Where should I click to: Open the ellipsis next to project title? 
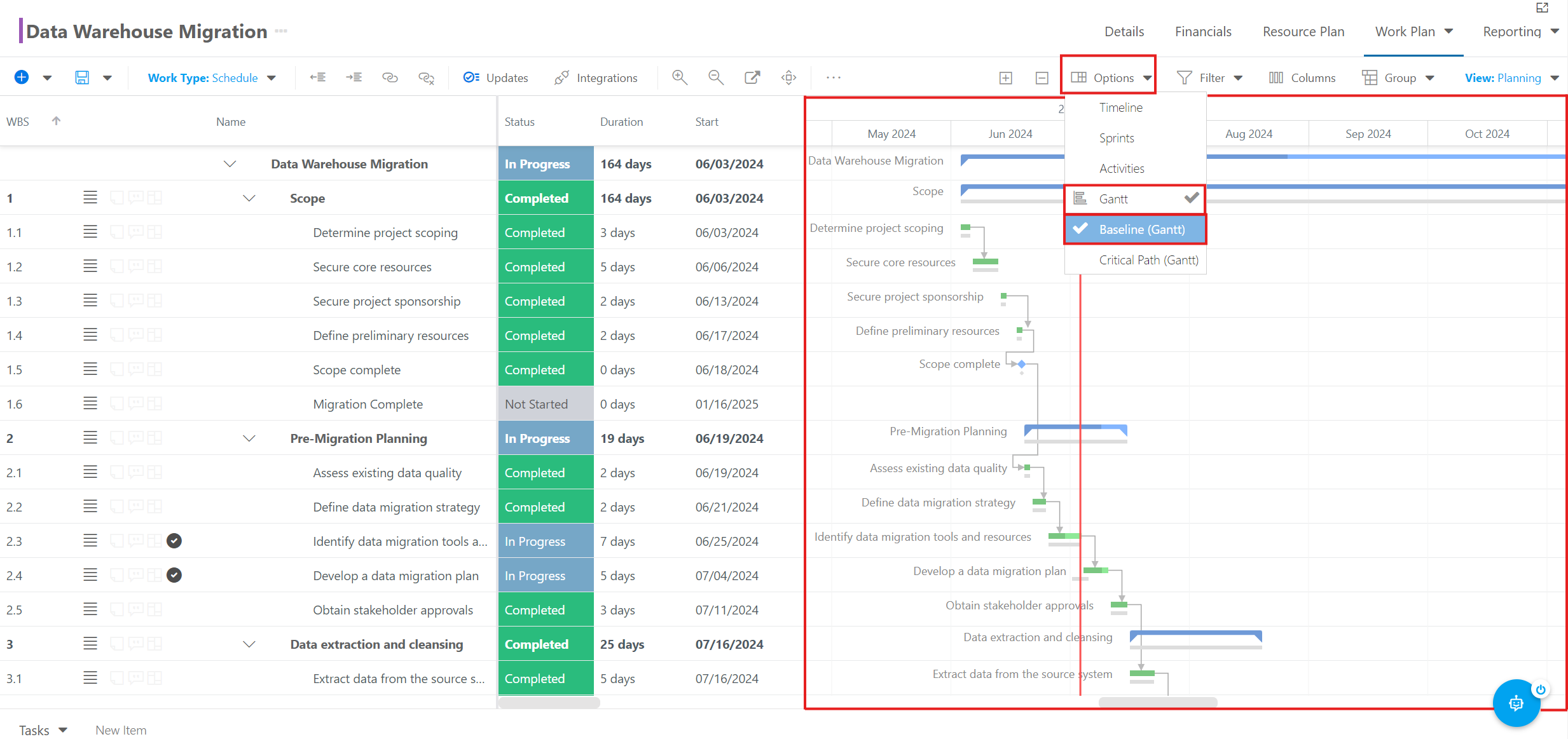coord(281,31)
